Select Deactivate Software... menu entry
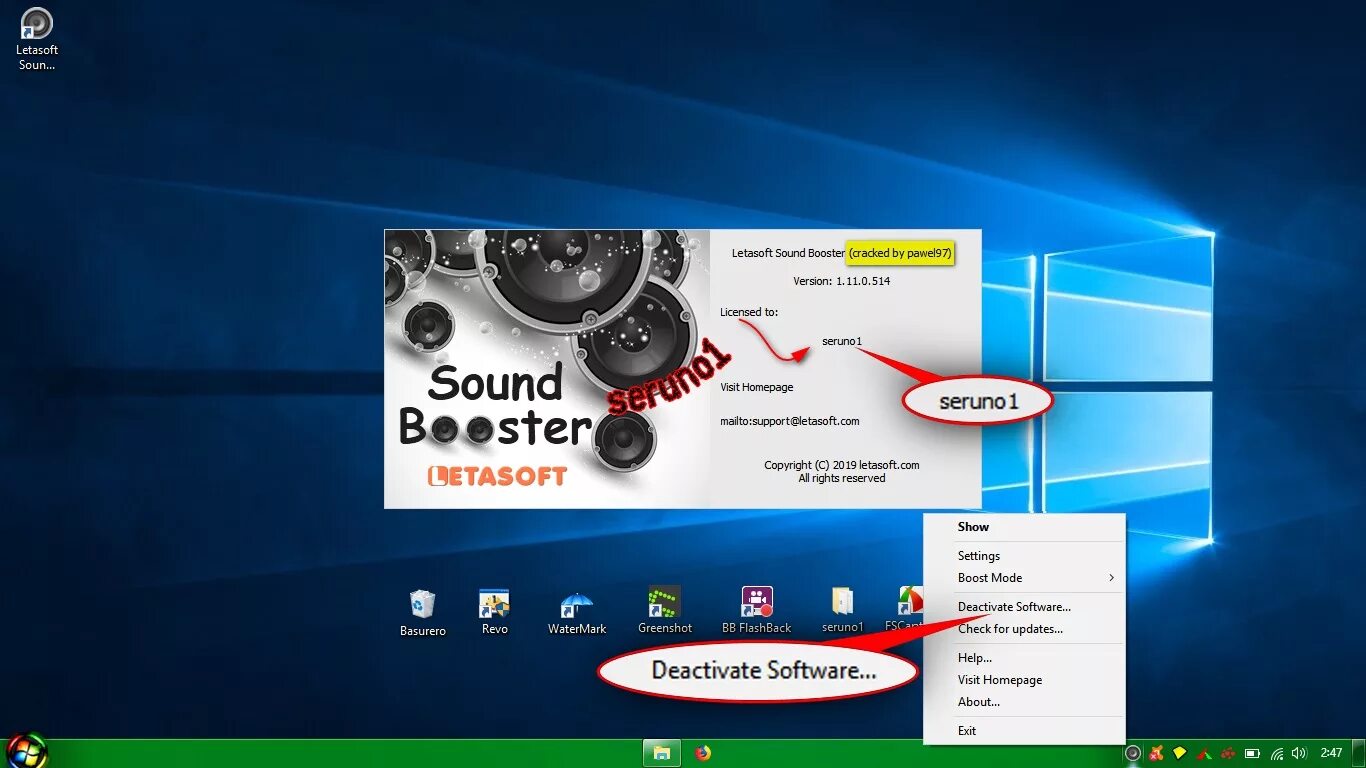Screen dimensions: 1366x768 [x=1024, y=607]
